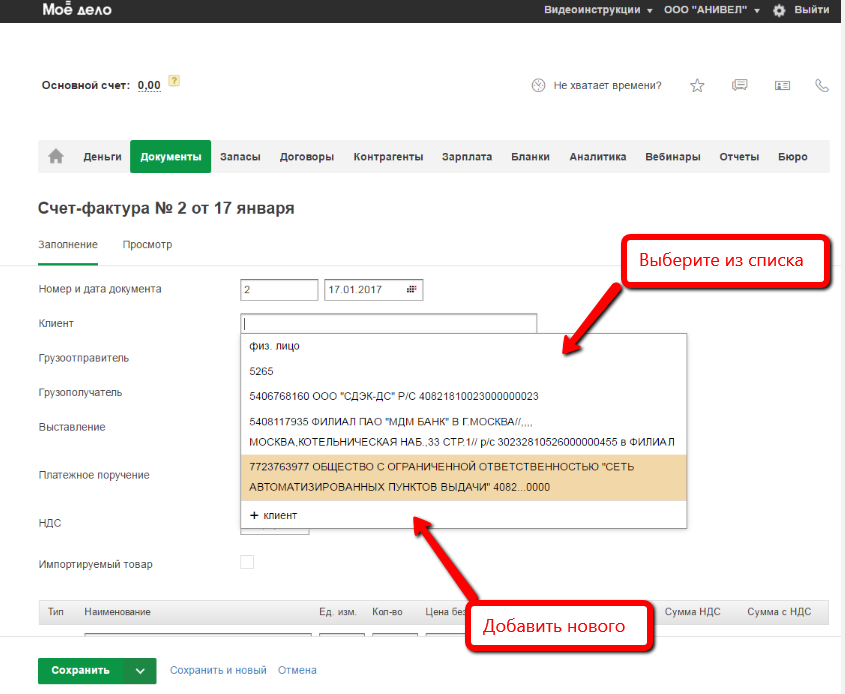The image size is (845, 694).
Task: Click the 'Отмена' link
Action: [x=297, y=671]
